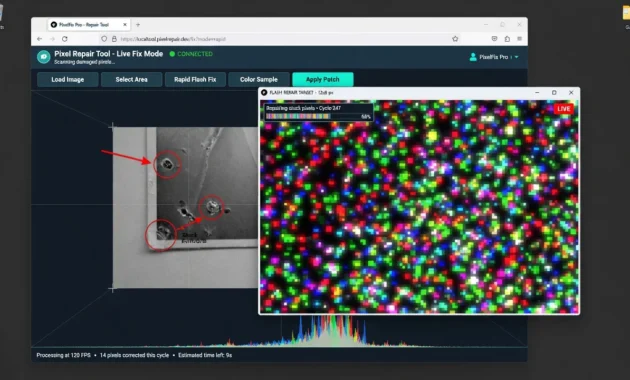Click the browser address bar URL
Screen dimensions: 630x380
pos(173,39)
